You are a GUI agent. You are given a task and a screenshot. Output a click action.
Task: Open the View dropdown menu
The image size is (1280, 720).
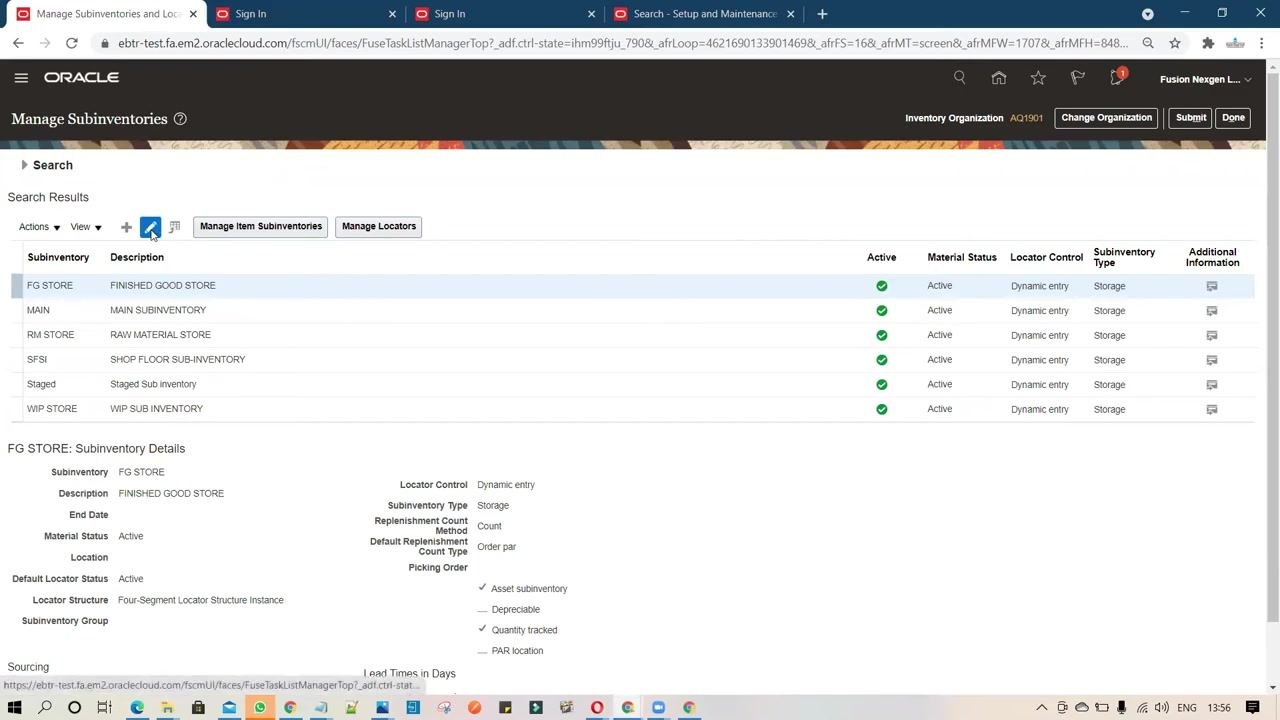click(x=86, y=227)
